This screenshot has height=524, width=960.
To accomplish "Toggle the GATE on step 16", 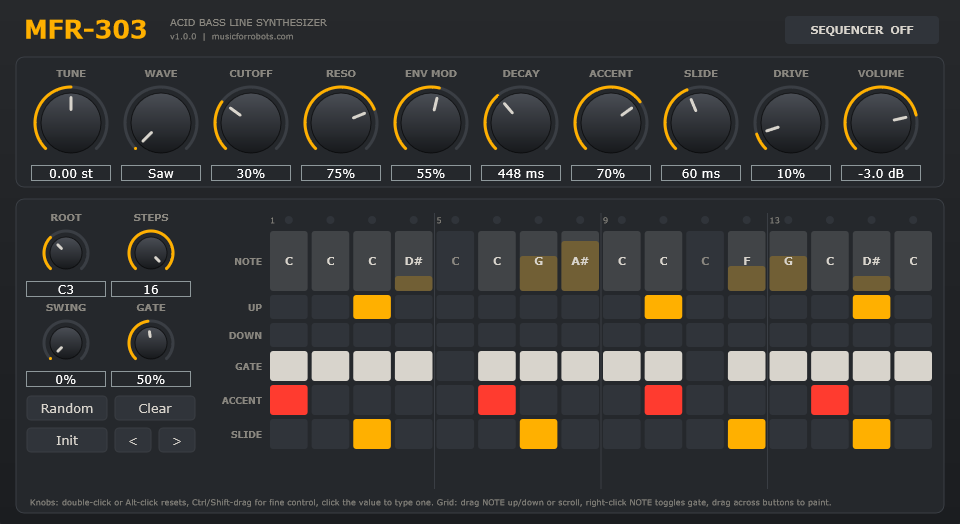I will [x=913, y=366].
